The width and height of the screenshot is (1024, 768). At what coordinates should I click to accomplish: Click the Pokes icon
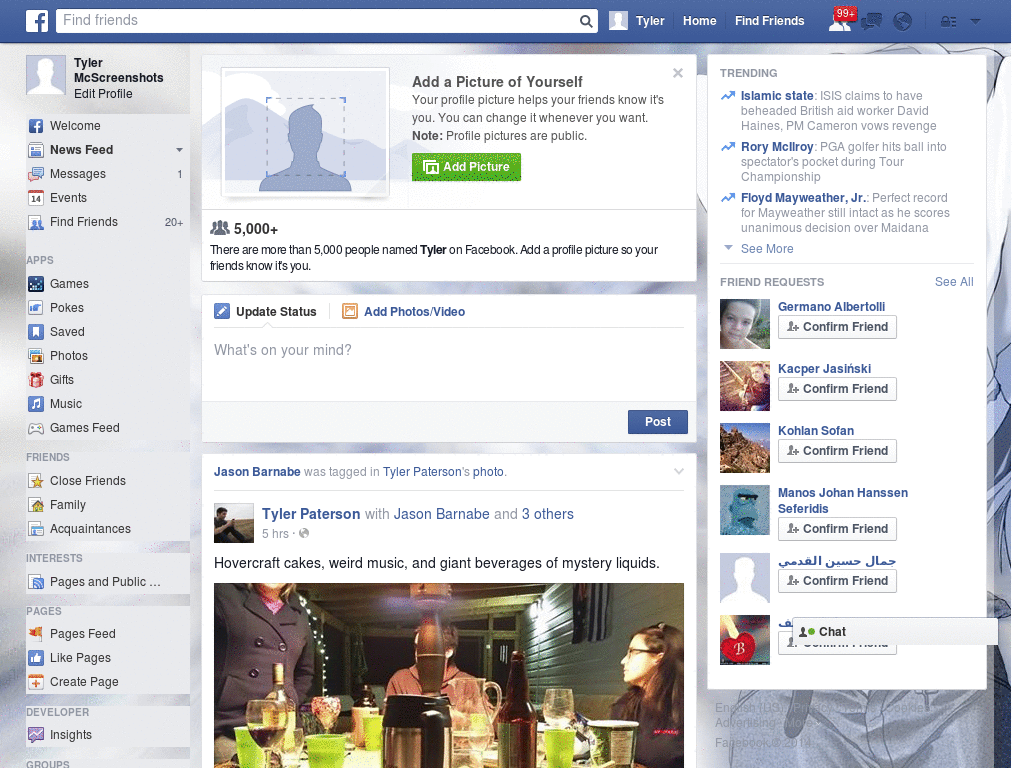pos(36,308)
